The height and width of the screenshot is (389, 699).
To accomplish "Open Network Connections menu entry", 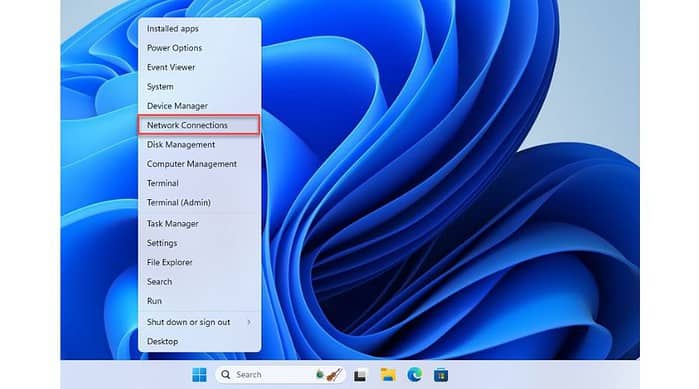I will pos(199,125).
